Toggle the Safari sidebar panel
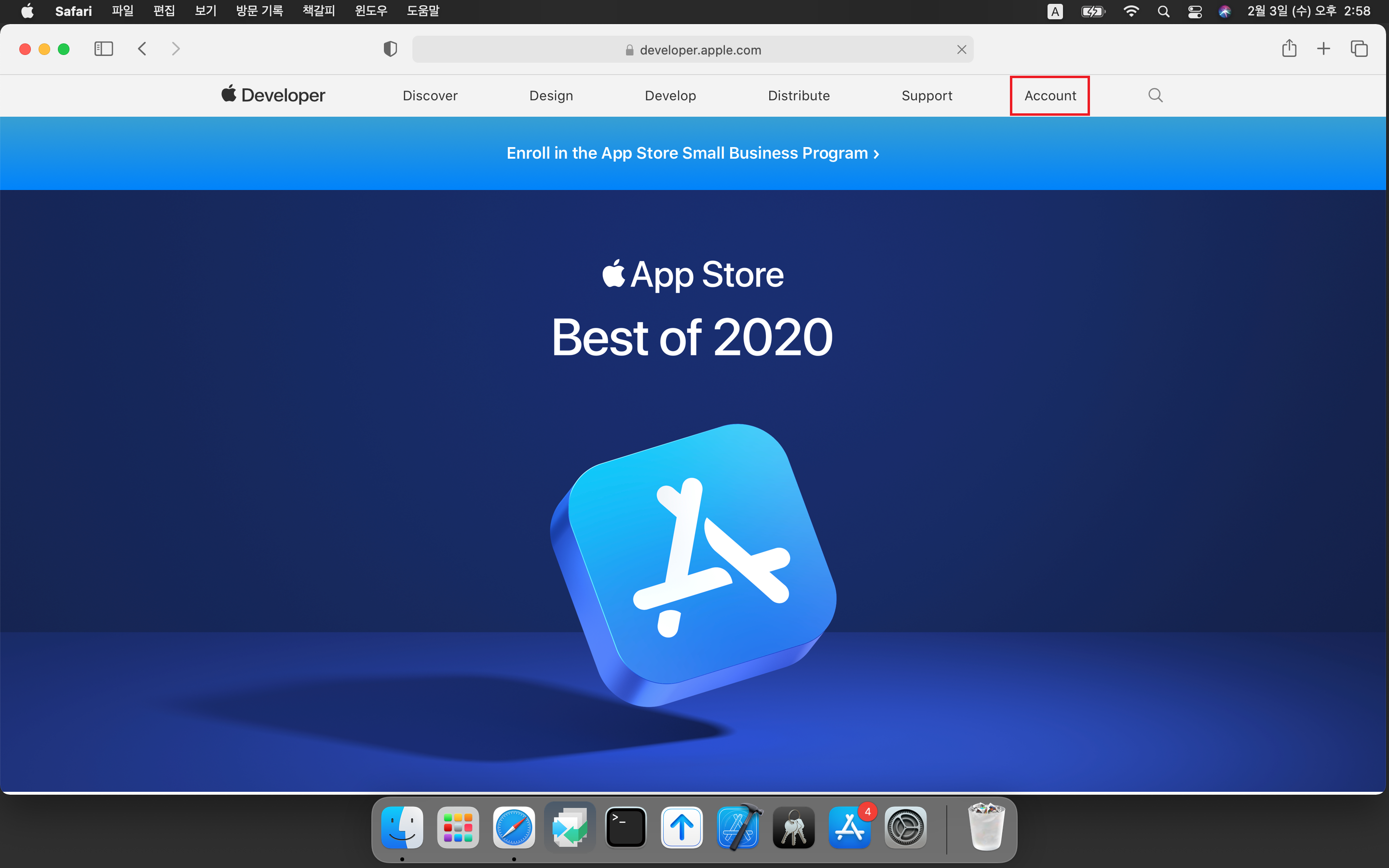The width and height of the screenshot is (1389, 868). [103, 49]
